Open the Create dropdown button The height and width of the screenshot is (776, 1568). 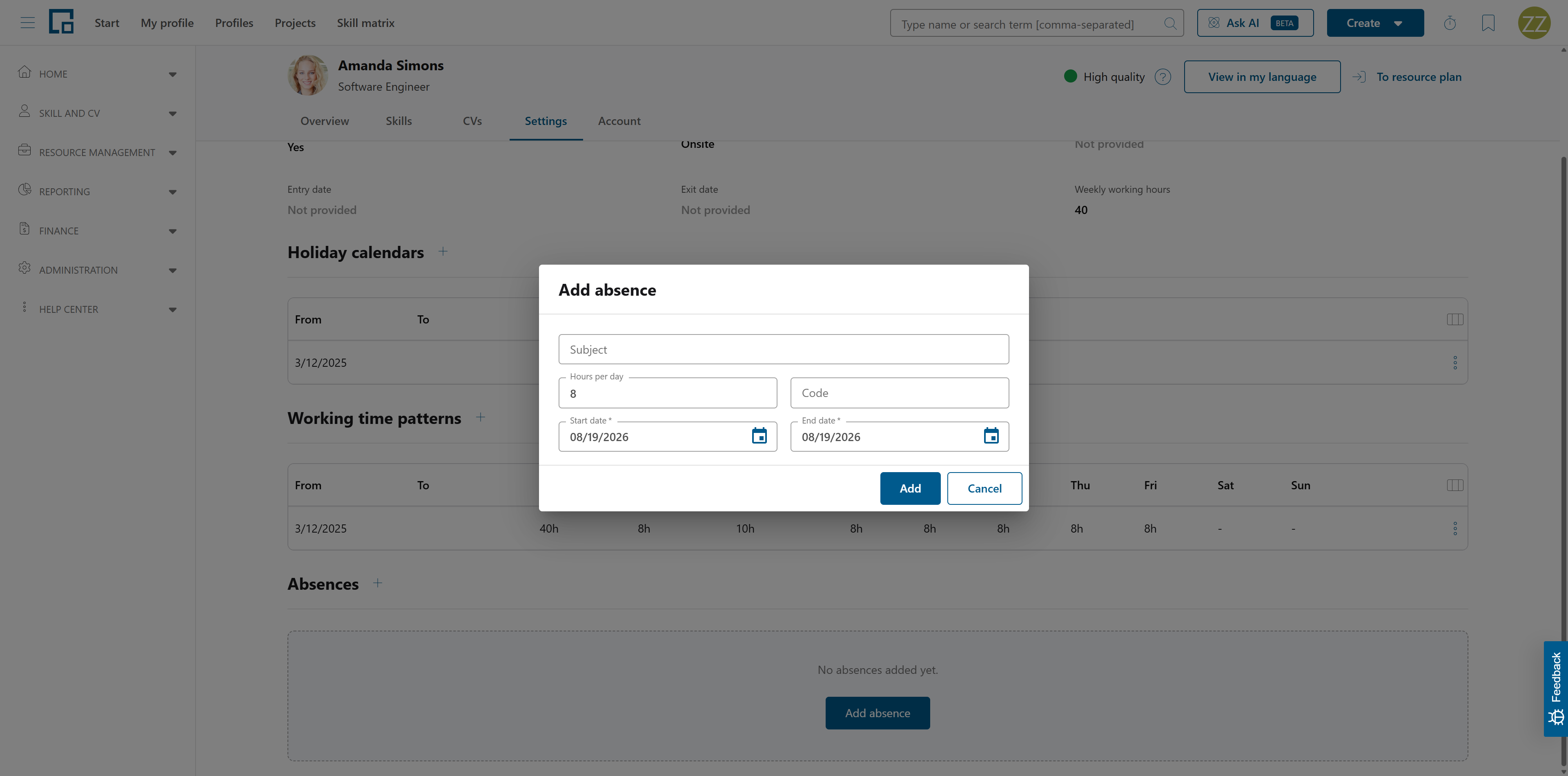point(1375,23)
